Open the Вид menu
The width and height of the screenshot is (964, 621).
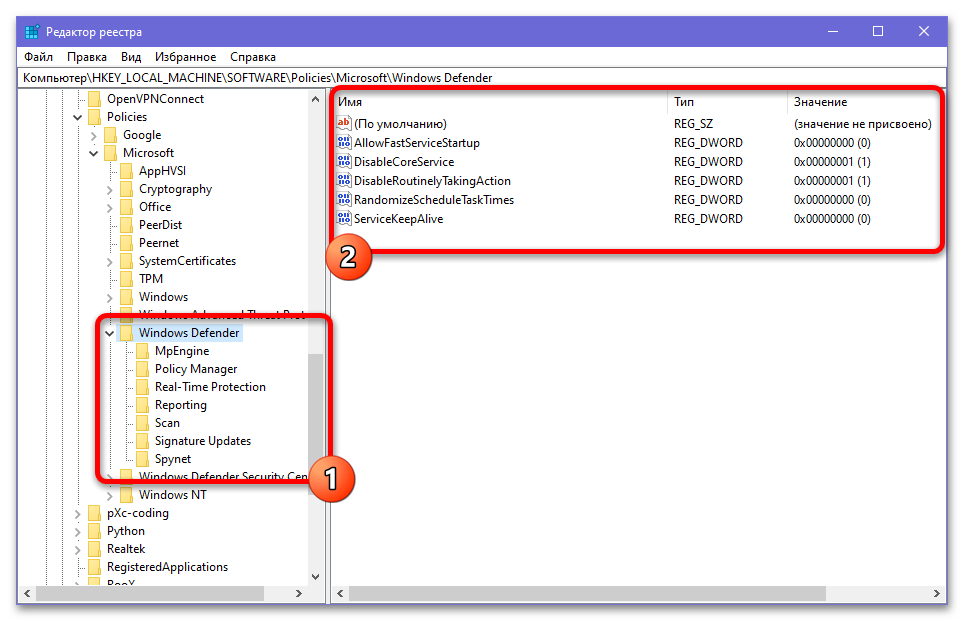pos(131,57)
